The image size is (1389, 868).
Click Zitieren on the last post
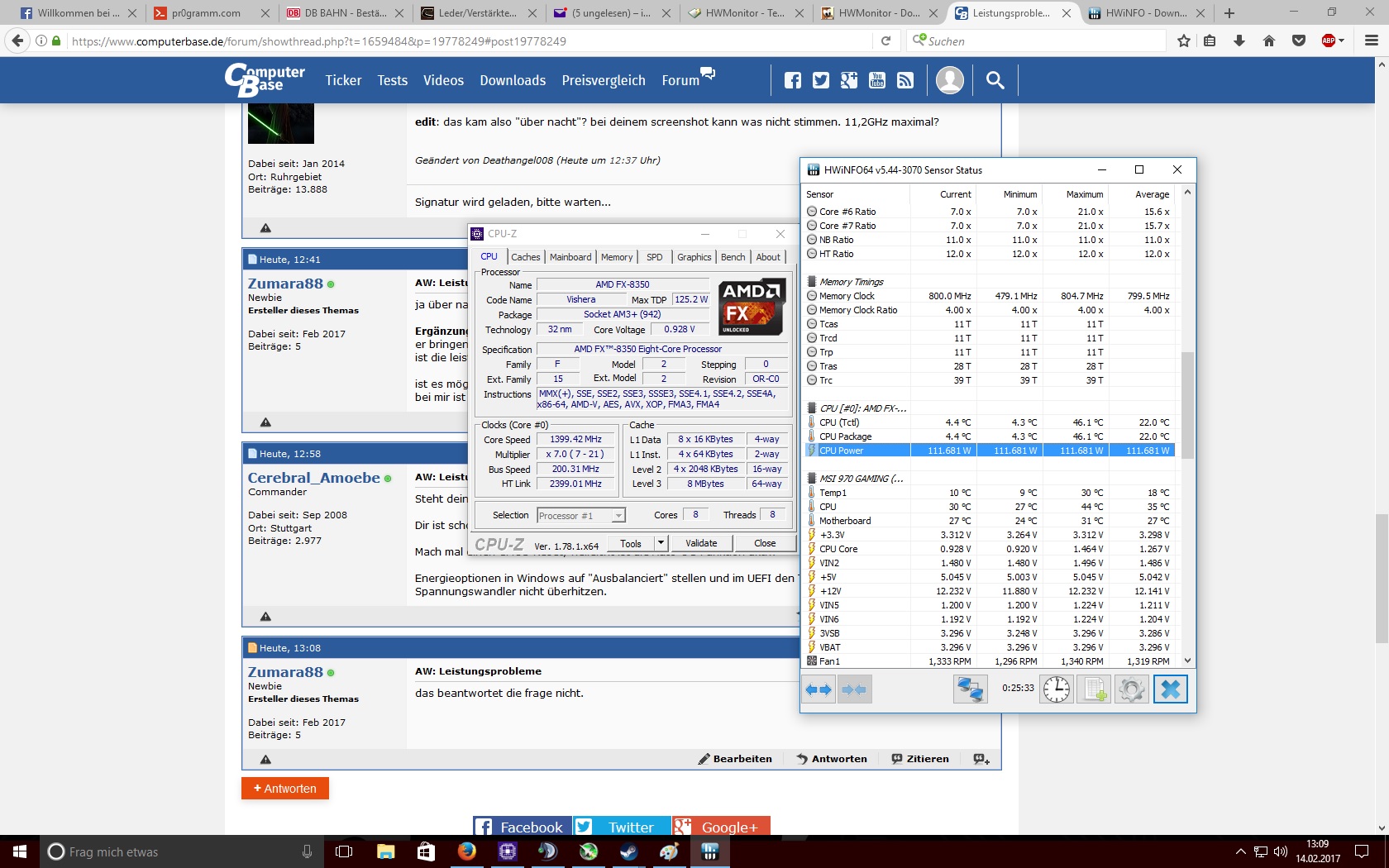(x=920, y=759)
